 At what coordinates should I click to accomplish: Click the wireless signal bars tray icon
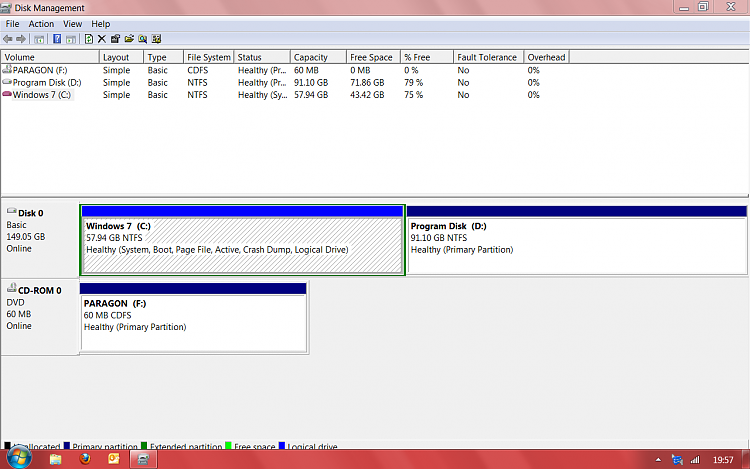tap(695, 460)
